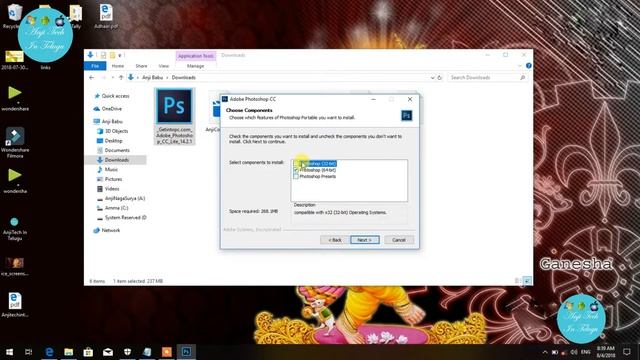The width and height of the screenshot is (640, 360).
Task: Click the Explorer Back navigation arrow
Action: tap(92, 77)
